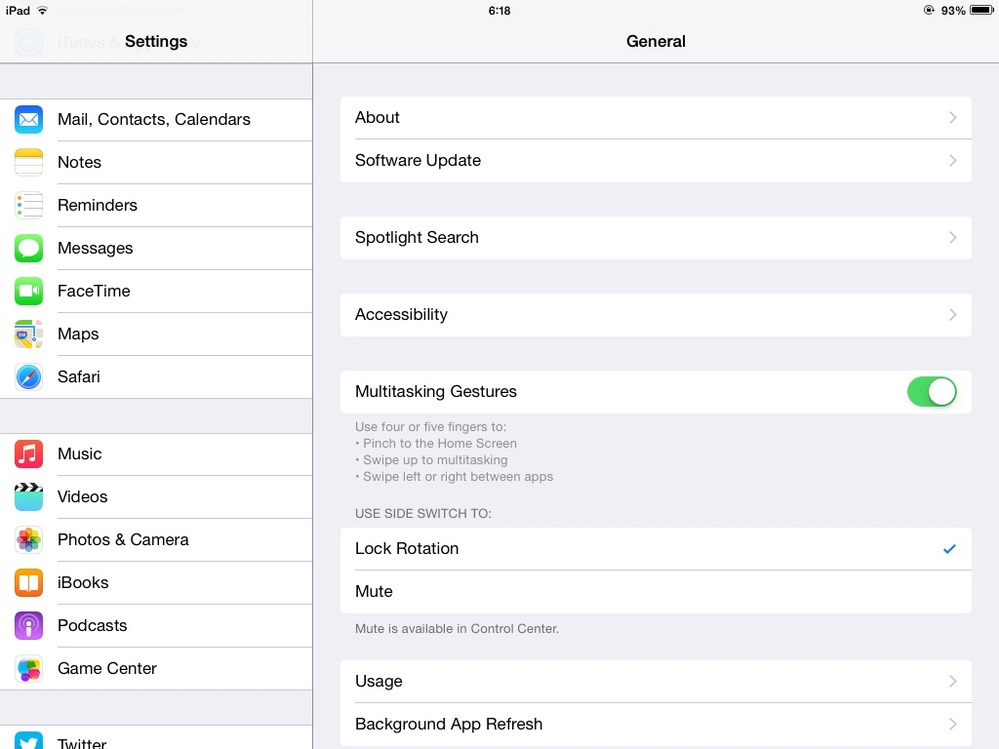Tap the Mail envelope icon
The height and width of the screenshot is (749, 999).
click(29, 119)
